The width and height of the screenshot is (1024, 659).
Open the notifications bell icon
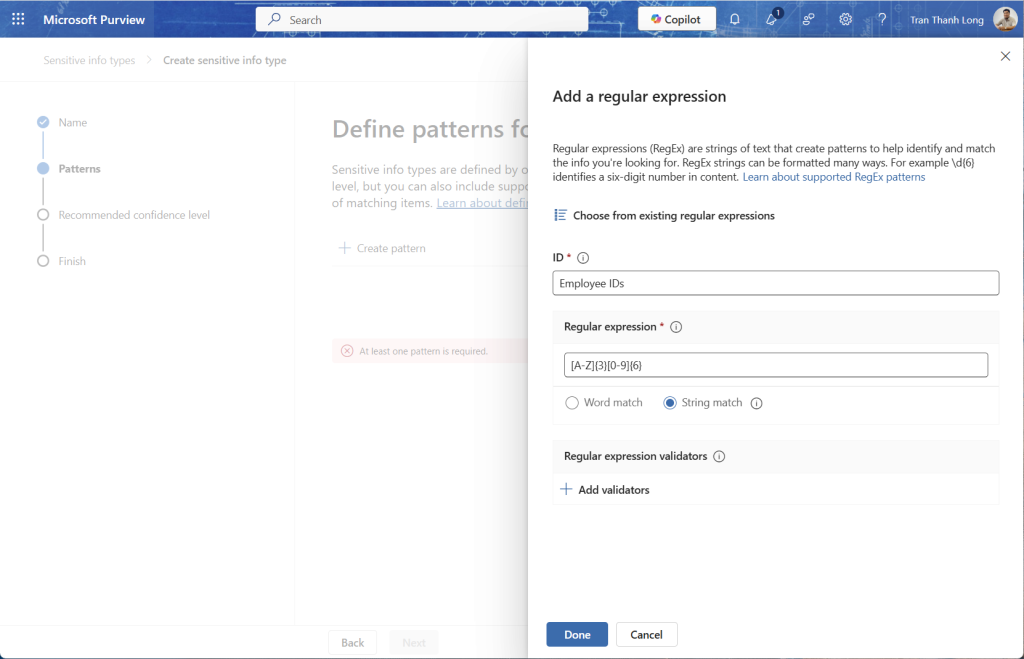pos(735,19)
